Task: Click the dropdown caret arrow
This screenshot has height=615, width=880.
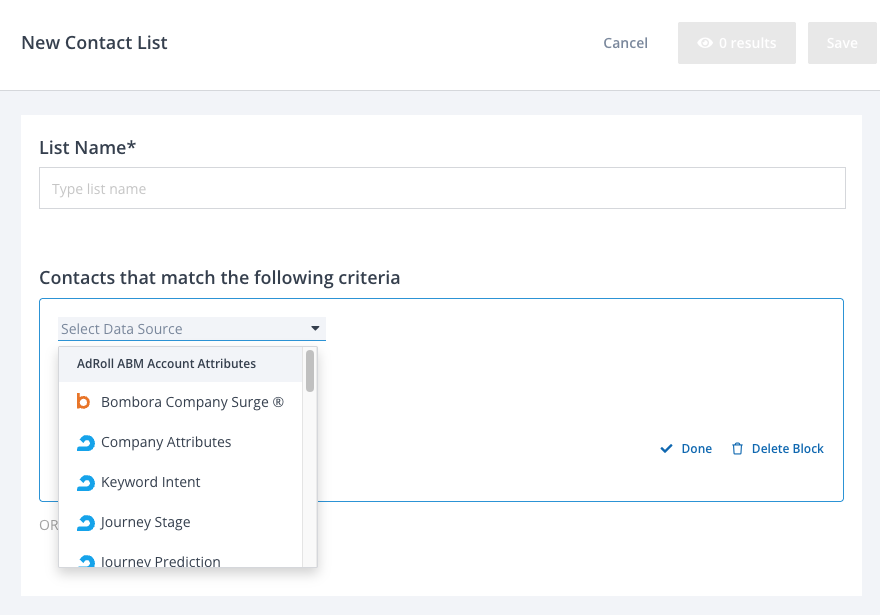Action: coord(315,328)
